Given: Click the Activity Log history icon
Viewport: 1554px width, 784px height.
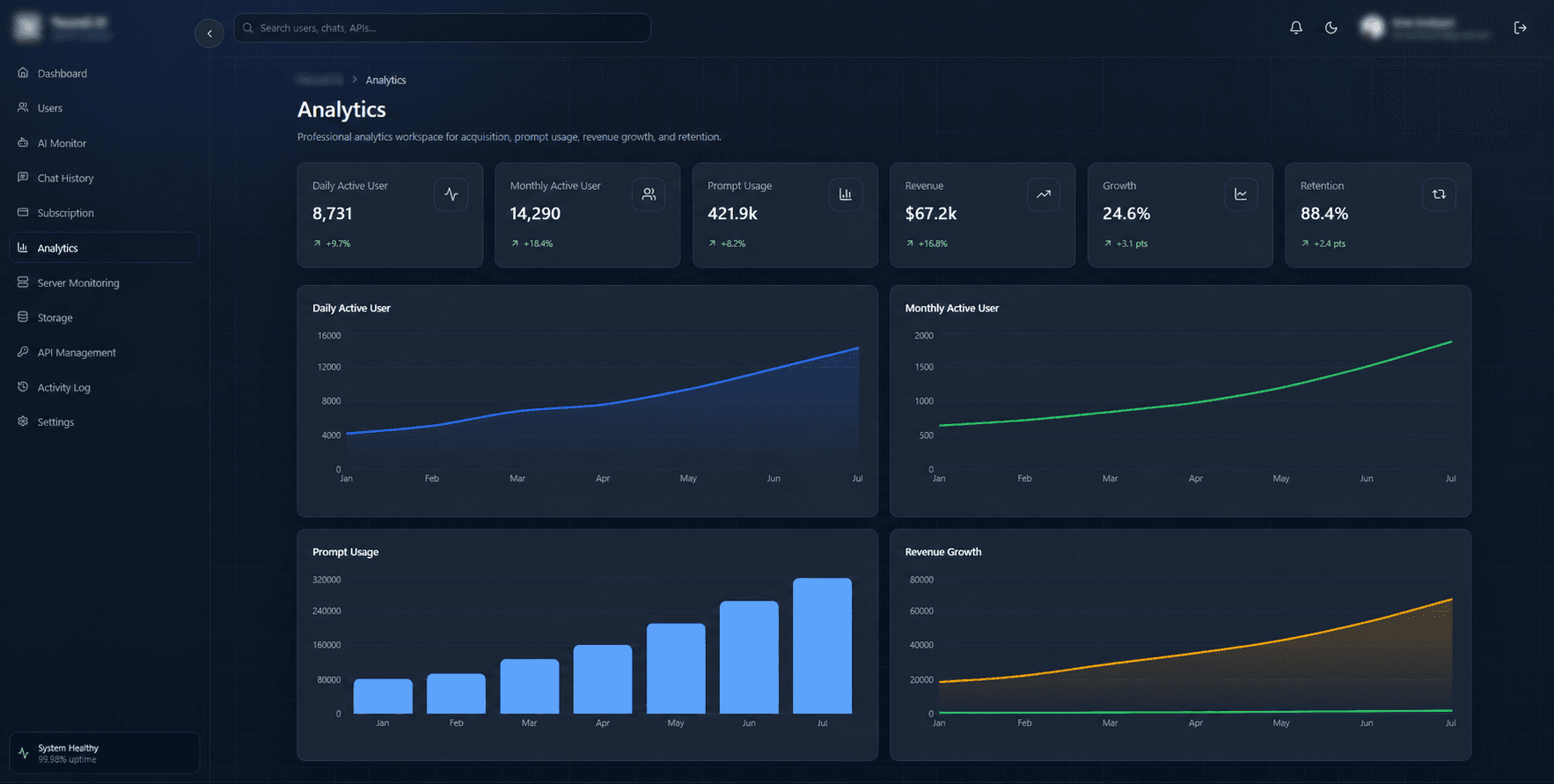Looking at the screenshot, I should (x=23, y=386).
